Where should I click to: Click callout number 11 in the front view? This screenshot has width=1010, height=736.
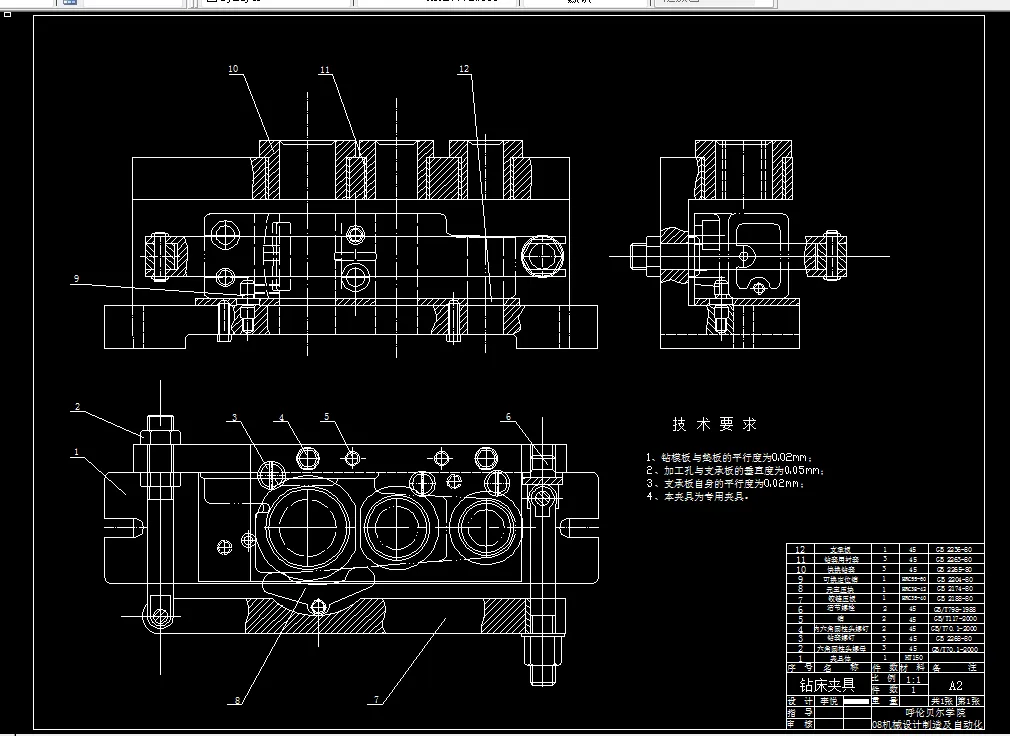pyautogui.click(x=325, y=70)
